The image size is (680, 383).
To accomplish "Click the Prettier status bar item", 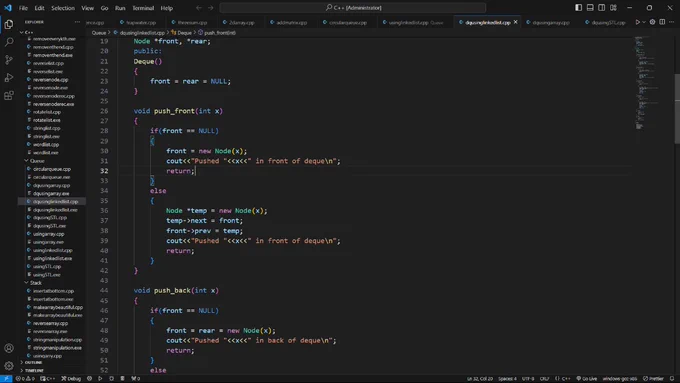I will click(x=654, y=379).
